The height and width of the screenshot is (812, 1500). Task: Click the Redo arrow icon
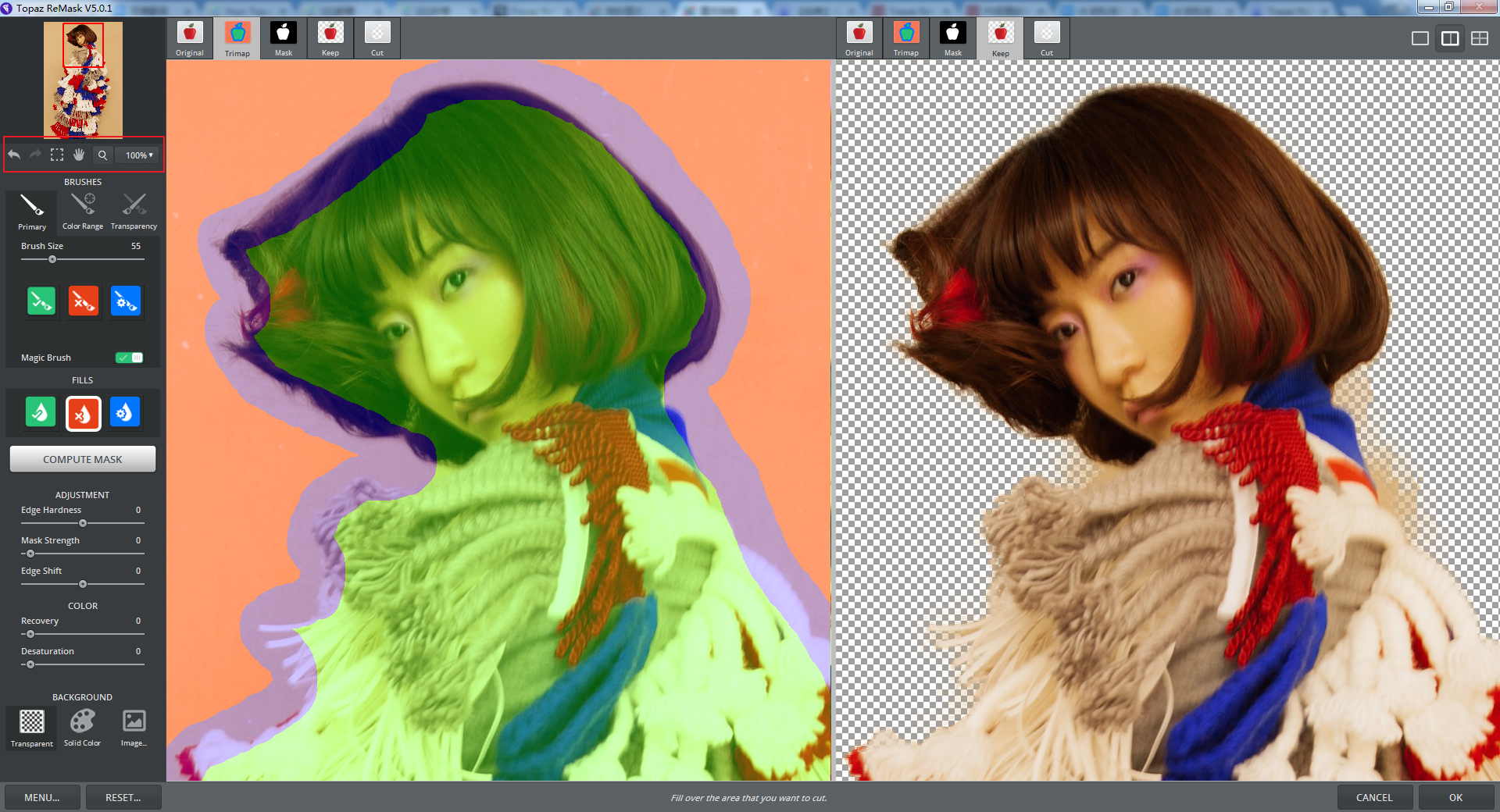click(x=35, y=155)
